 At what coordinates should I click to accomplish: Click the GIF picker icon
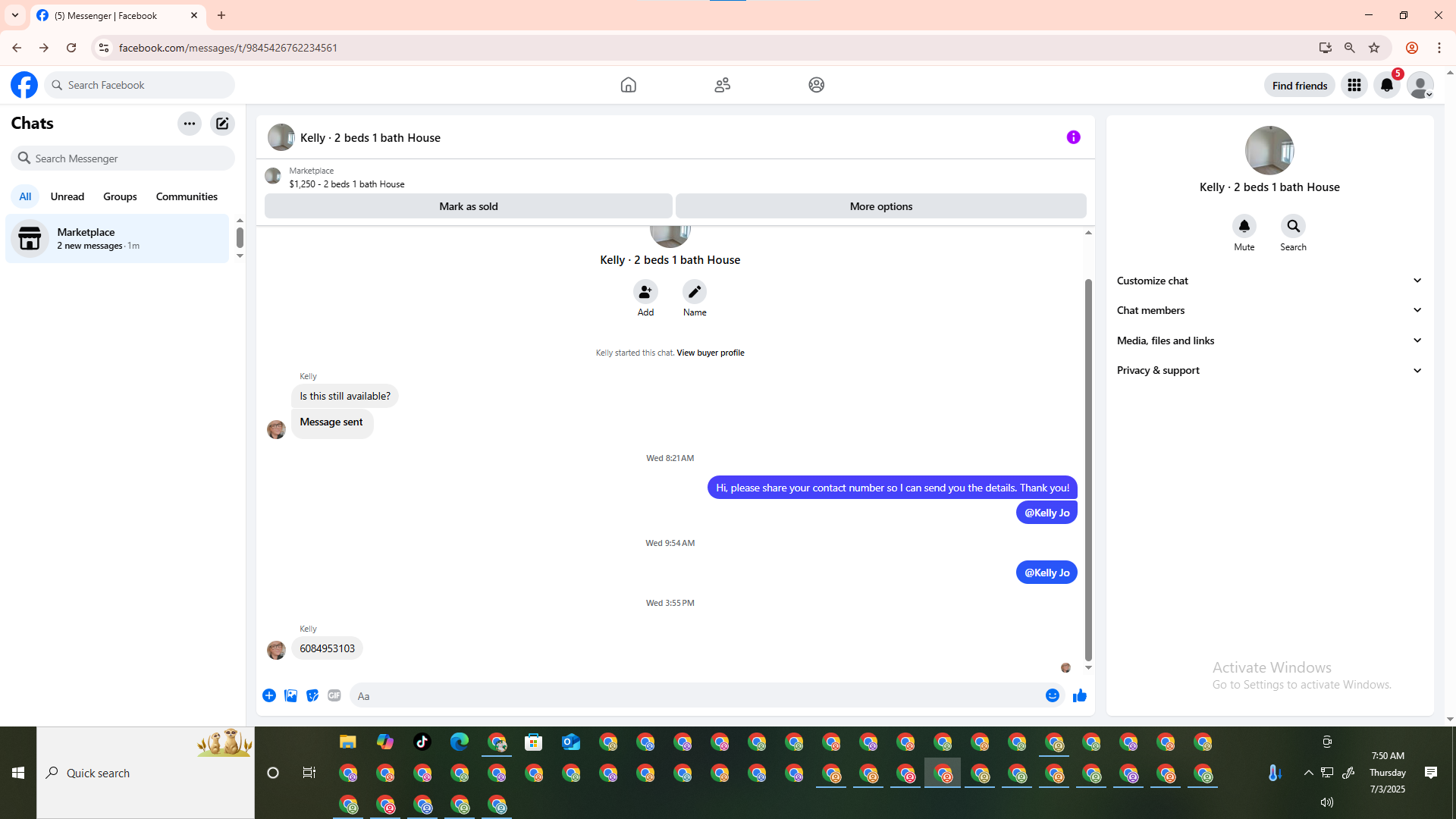[x=334, y=696]
